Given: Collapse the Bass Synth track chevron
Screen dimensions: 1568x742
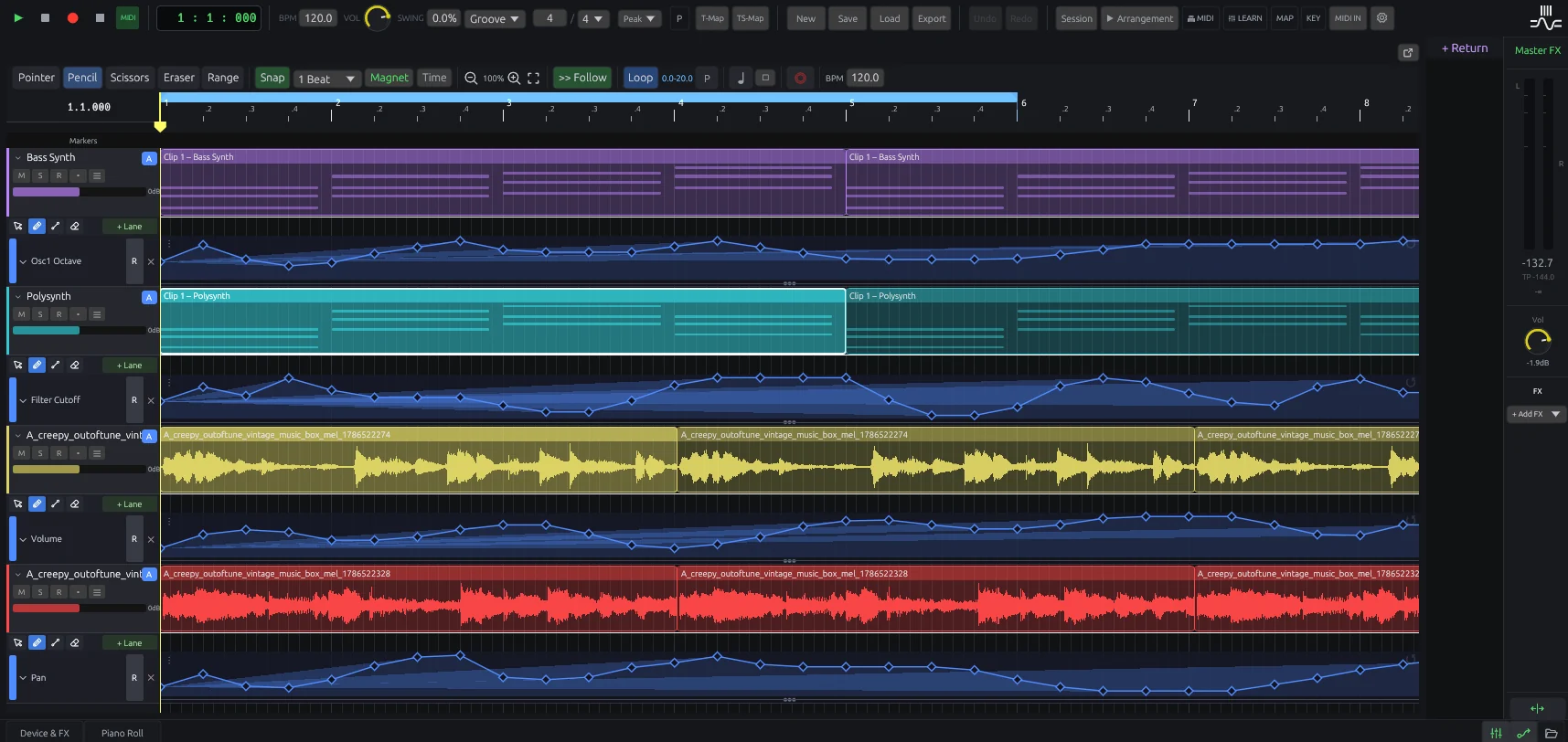Looking at the screenshot, I should click(x=17, y=158).
